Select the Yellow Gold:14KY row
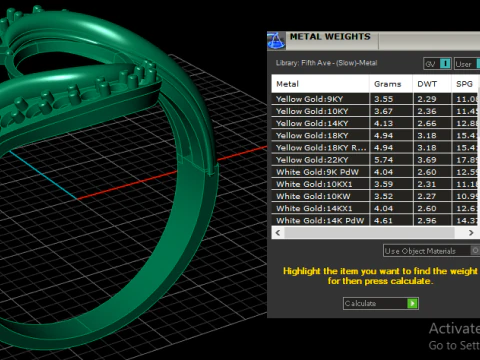This screenshot has height=360, width=480. click(x=376, y=123)
